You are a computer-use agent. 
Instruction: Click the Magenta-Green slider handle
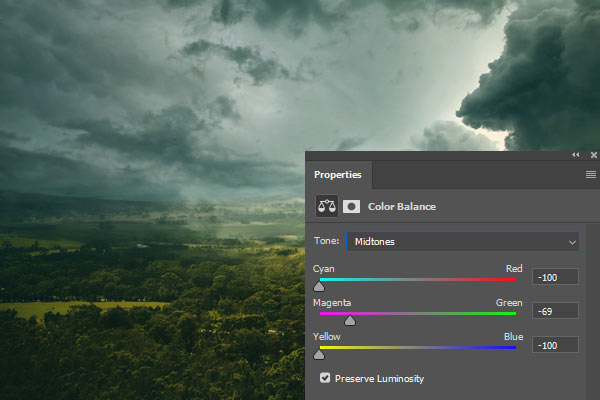point(350,320)
